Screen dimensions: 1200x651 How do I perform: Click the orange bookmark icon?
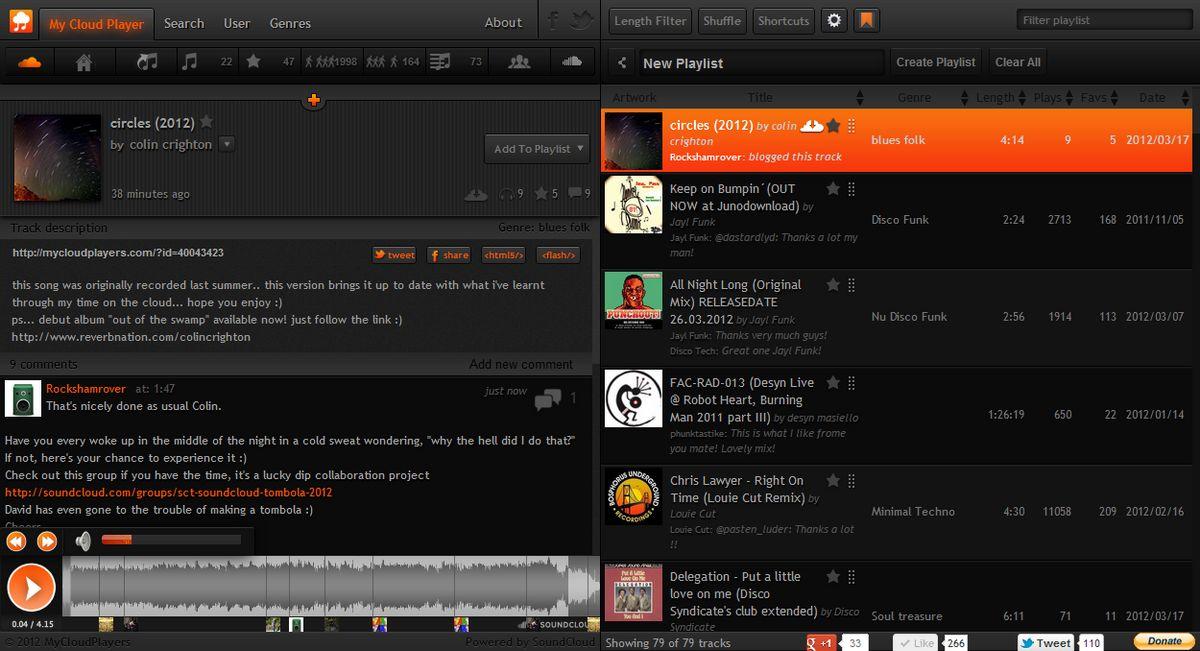pyautogui.click(x=866, y=20)
